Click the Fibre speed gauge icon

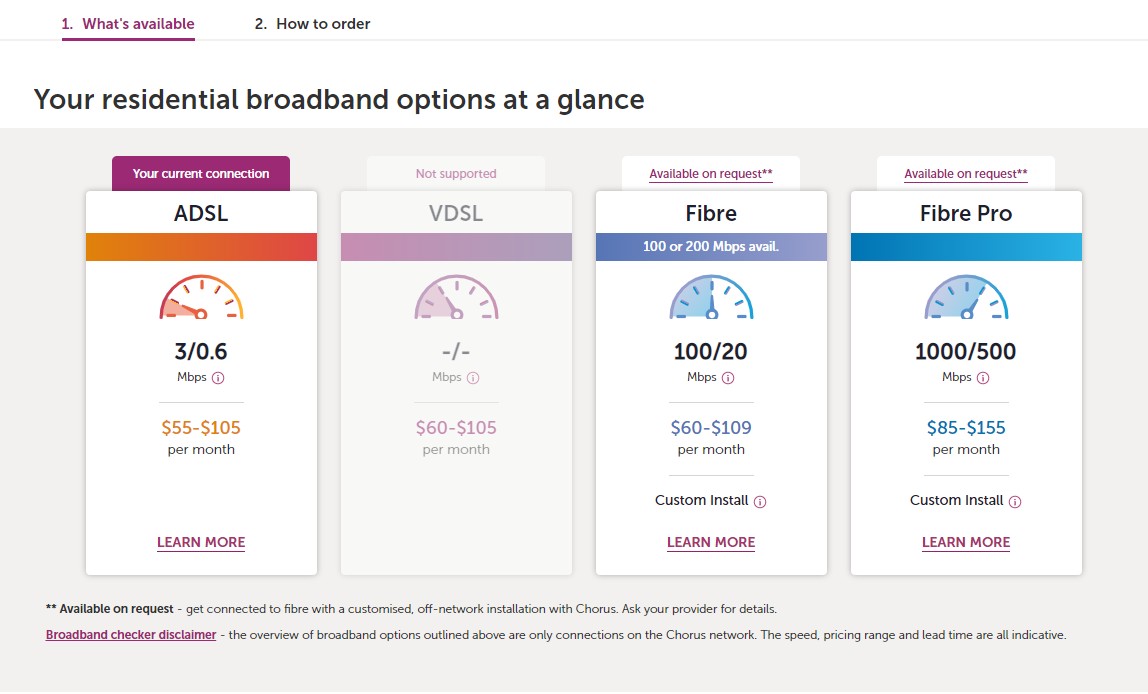pyautogui.click(x=711, y=297)
